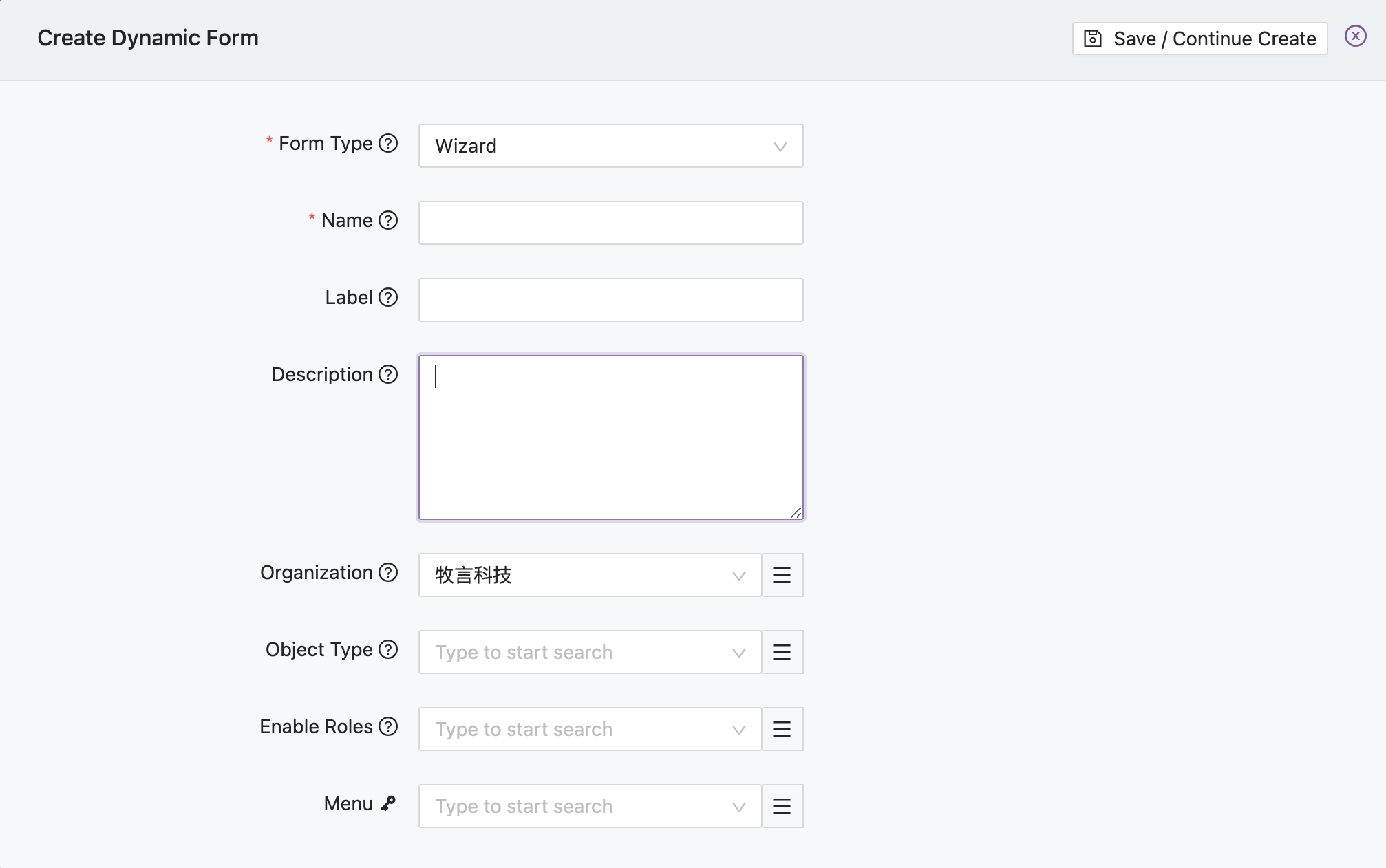The height and width of the screenshot is (868, 1386).
Task: Click the Save / Continue Create button
Action: 1199,39
